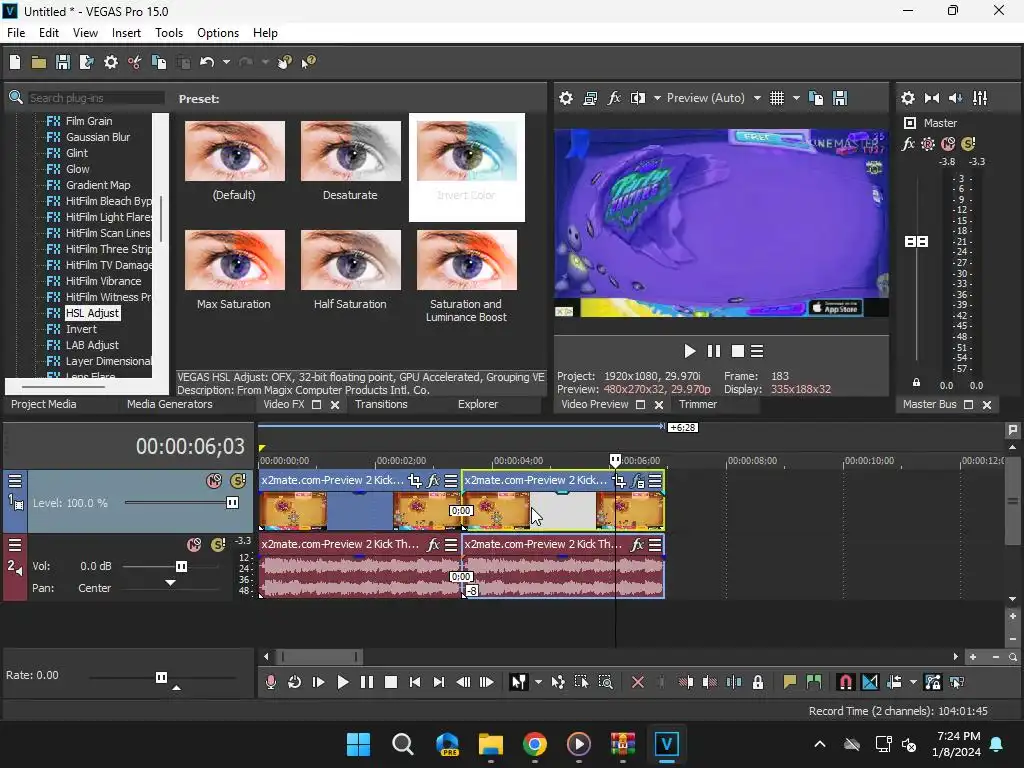Open Master FX button in Master Bus
The image size is (1024, 768).
coord(908,144)
